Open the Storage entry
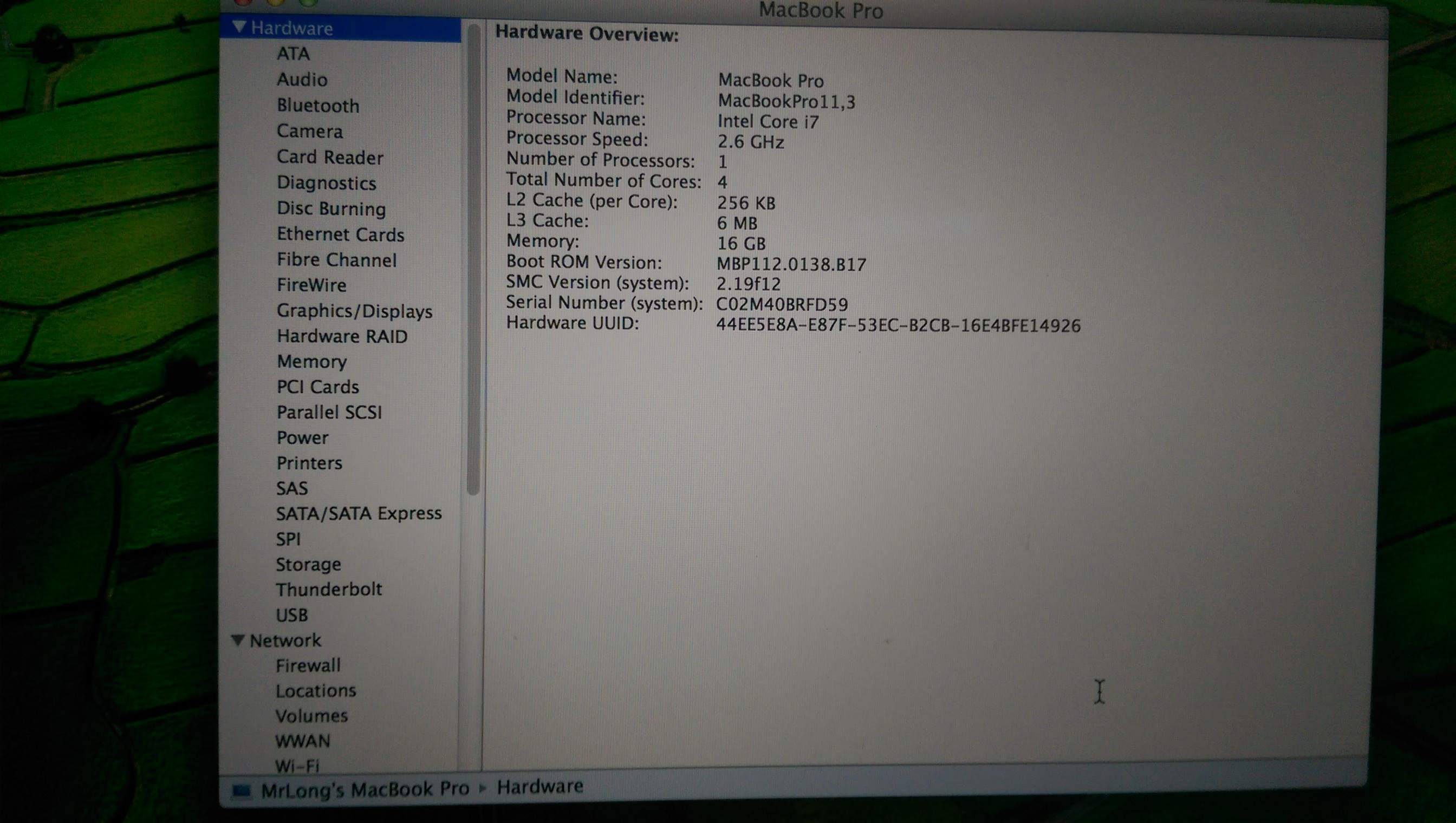Image resolution: width=1456 pixels, height=823 pixels. 308,565
